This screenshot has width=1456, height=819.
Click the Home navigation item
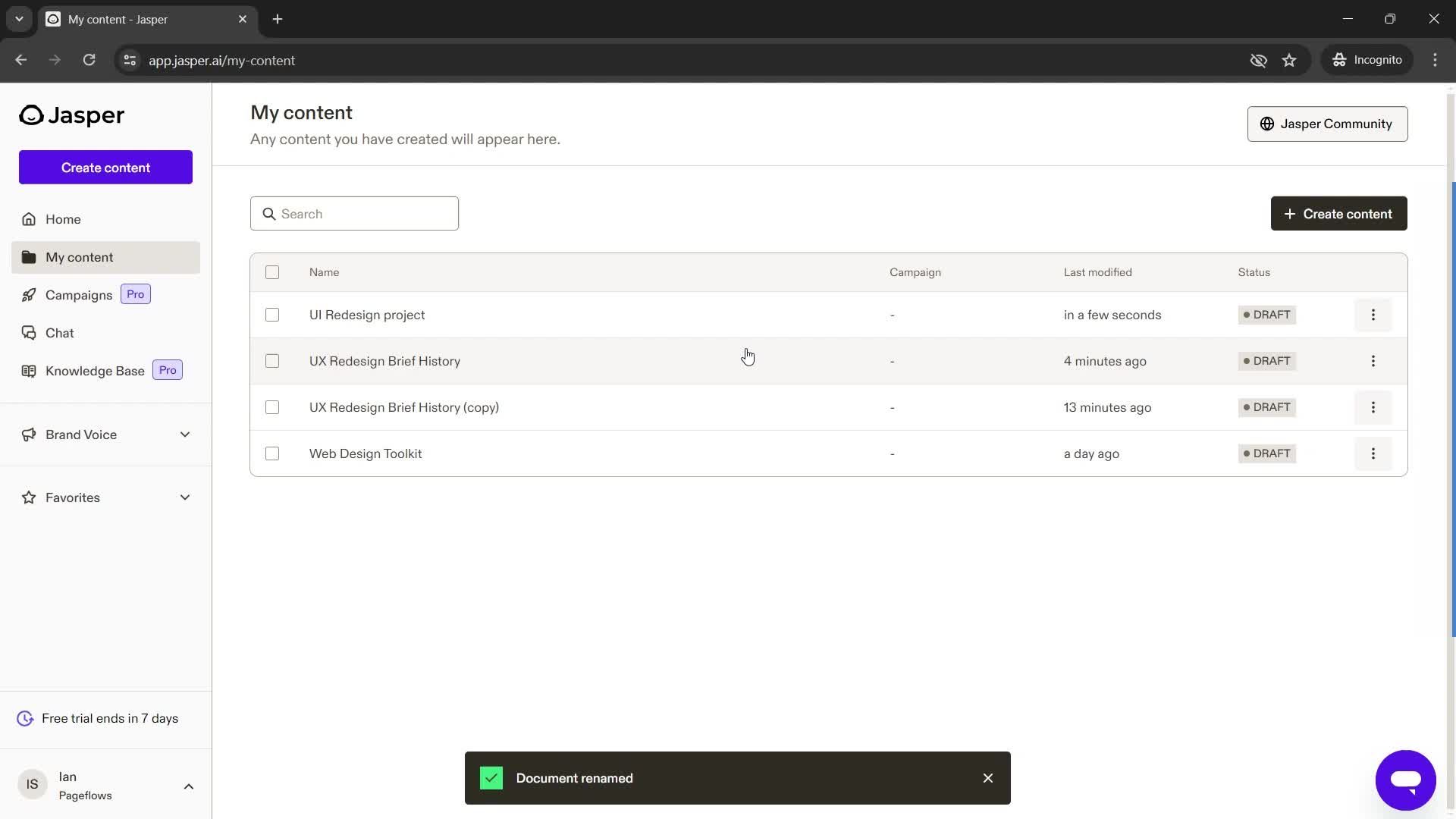pos(63,219)
